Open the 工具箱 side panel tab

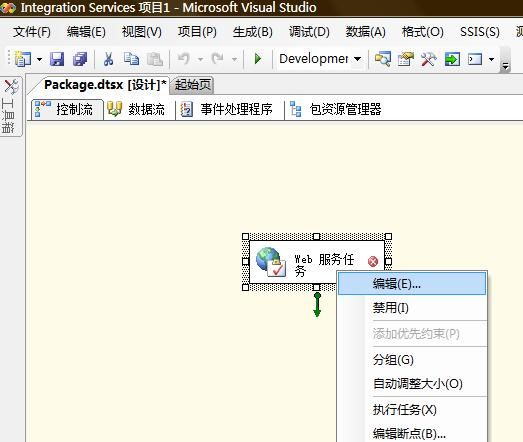11,106
